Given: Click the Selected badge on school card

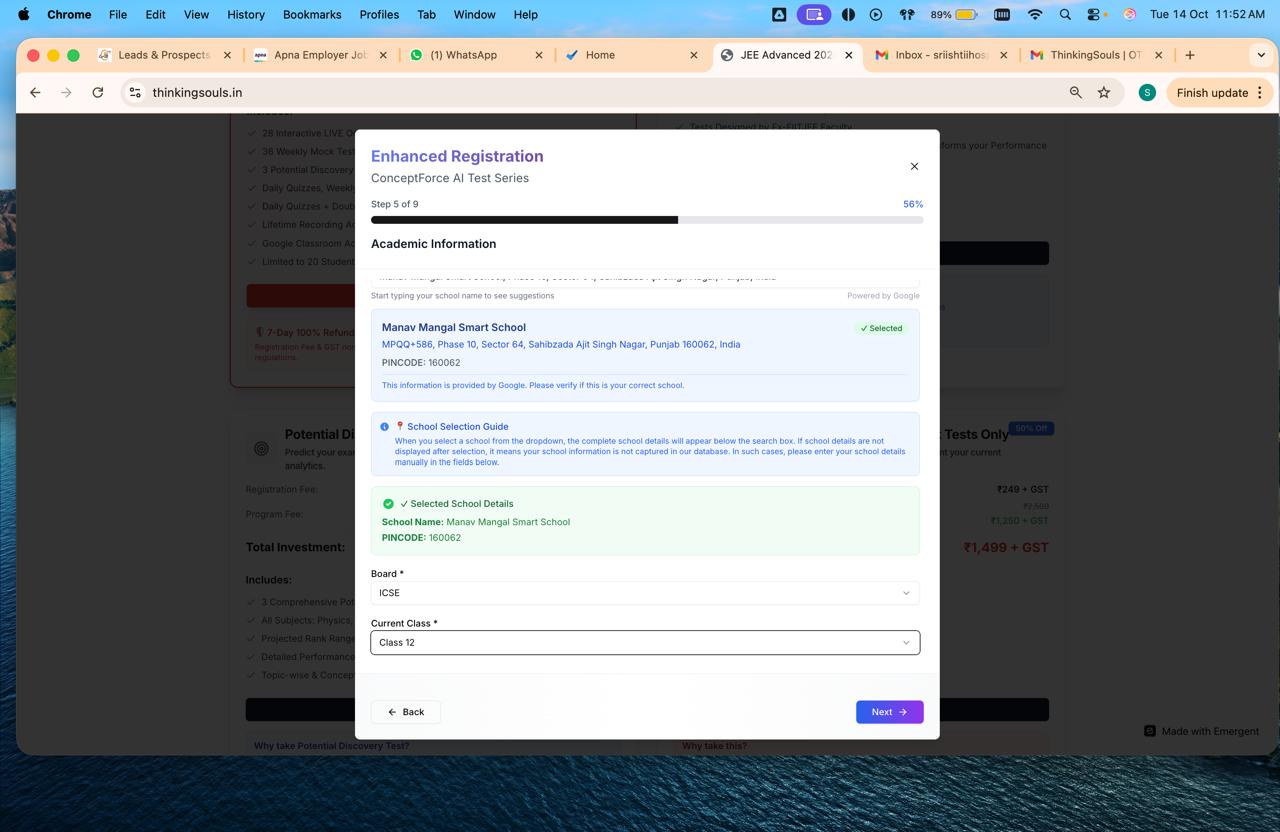Looking at the screenshot, I should point(881,328).
